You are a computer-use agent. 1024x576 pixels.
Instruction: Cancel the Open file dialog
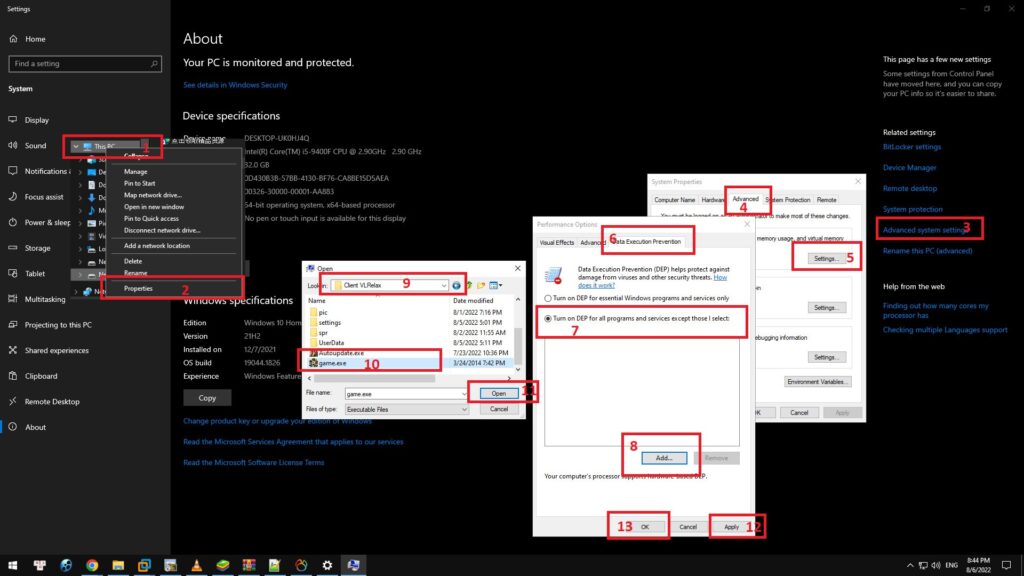(x=498, y=409)
